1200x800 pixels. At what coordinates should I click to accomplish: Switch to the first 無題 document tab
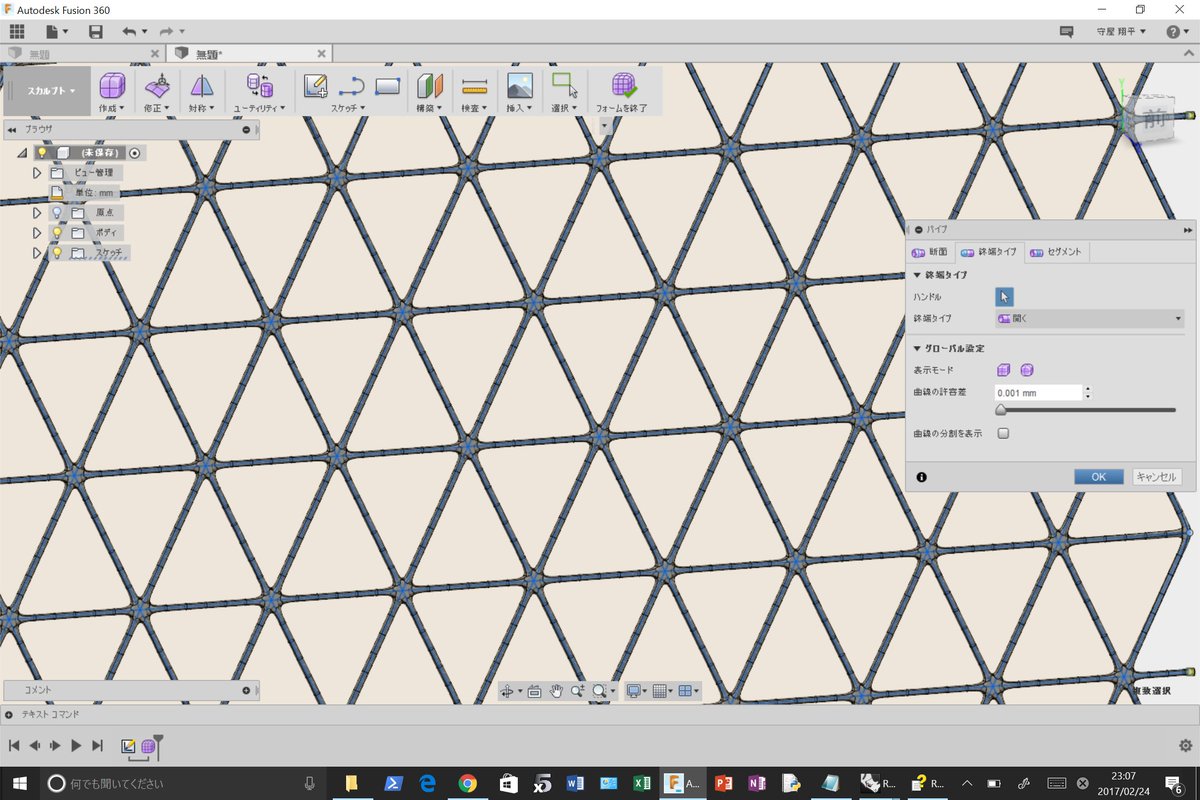(40, 53)
